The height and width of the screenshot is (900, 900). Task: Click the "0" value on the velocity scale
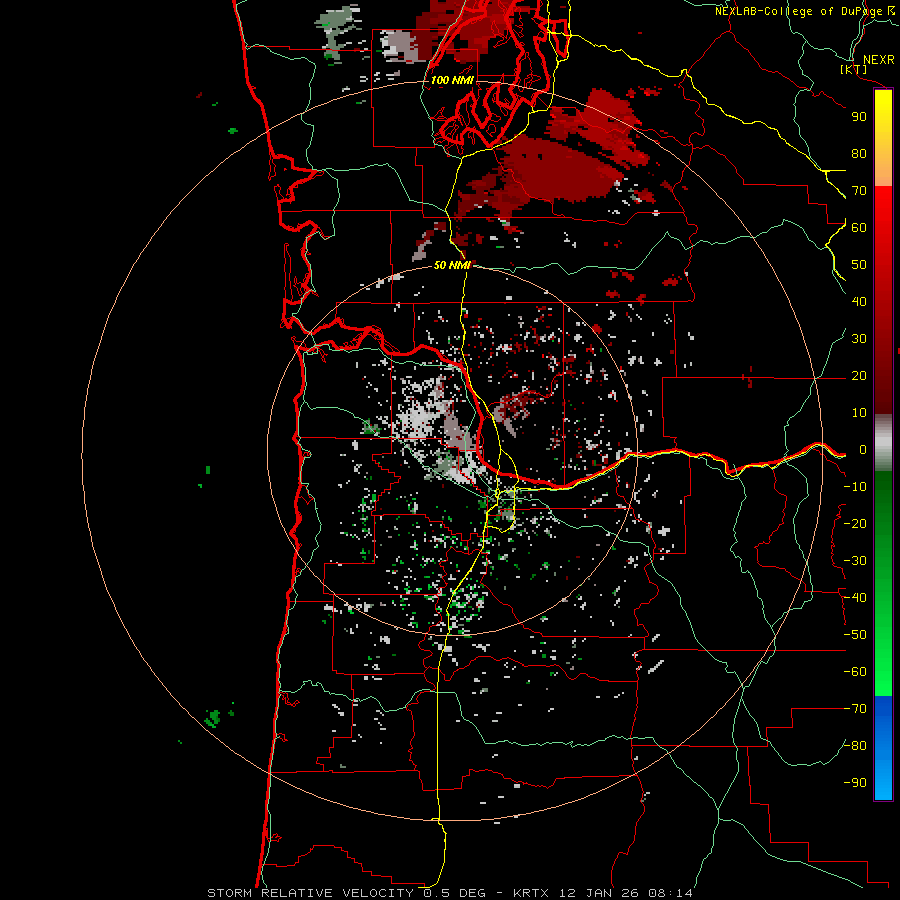click(x=862, y=449)
